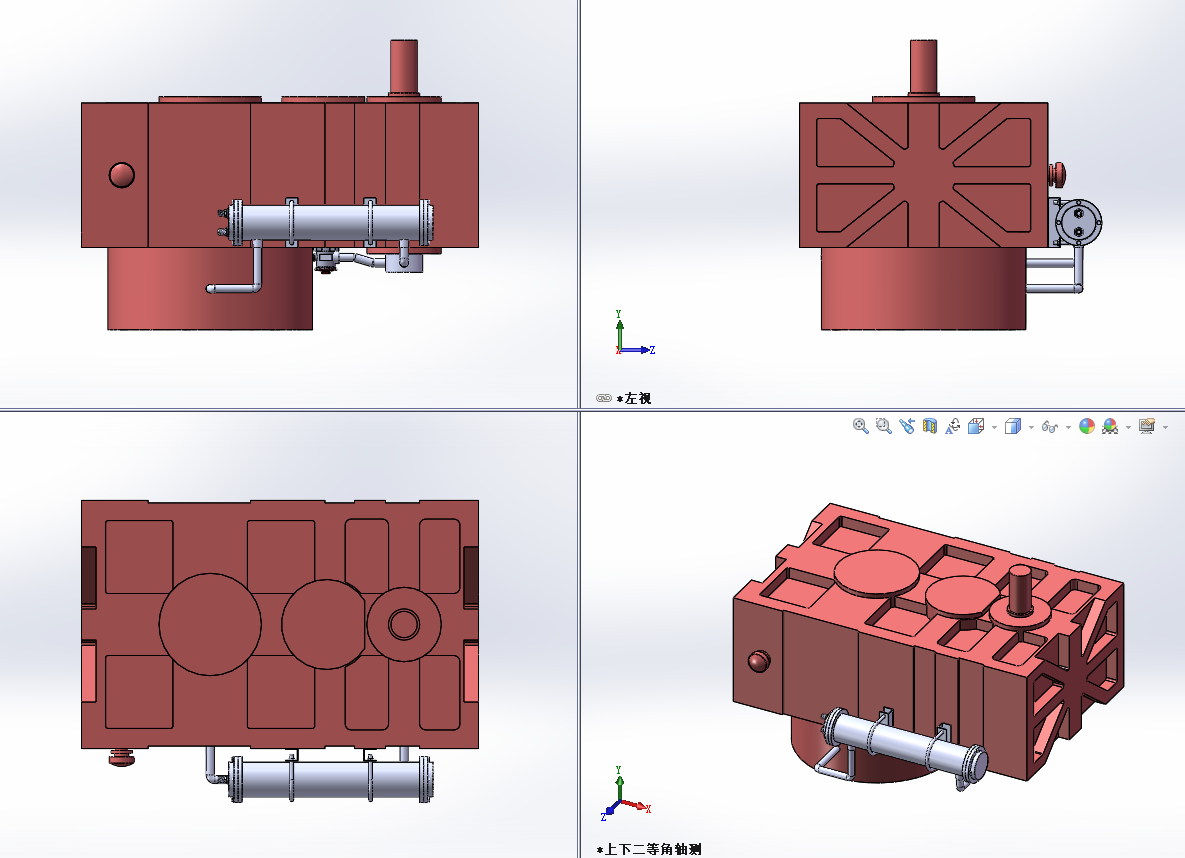Viewport: 1185px width, 858px height.
Task: Select the oil cooler cylinder in front view
Action: click(330, 222)
